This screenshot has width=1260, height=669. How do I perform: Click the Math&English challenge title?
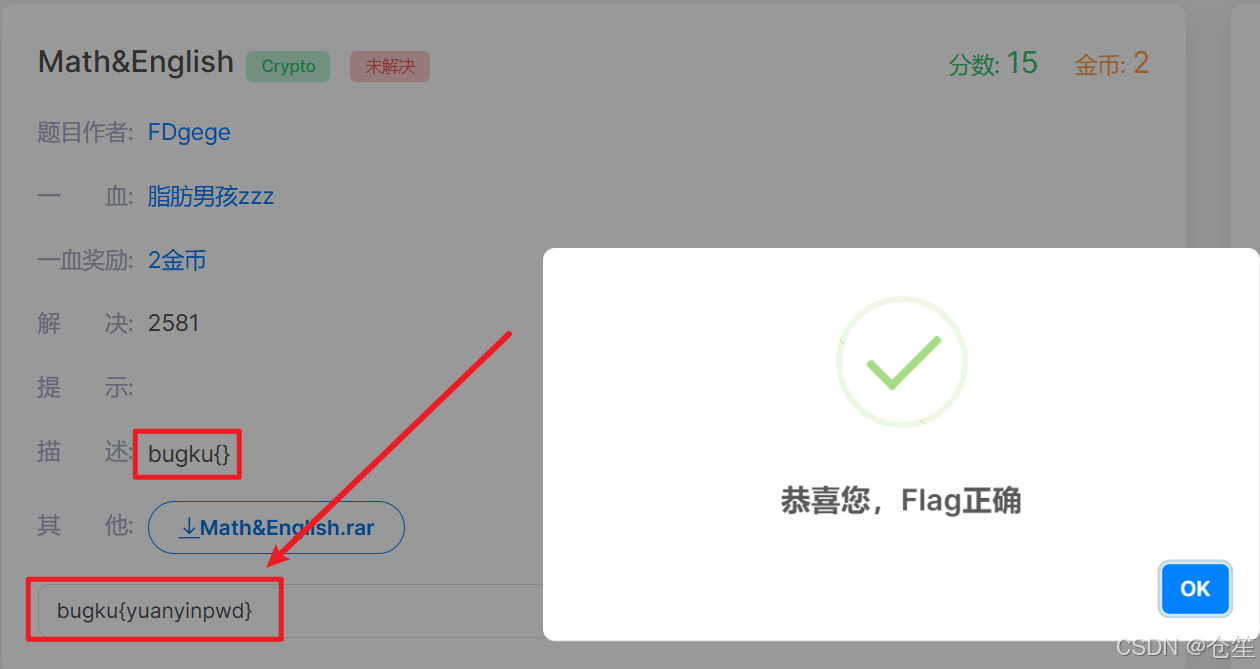(x=136, y=62)
